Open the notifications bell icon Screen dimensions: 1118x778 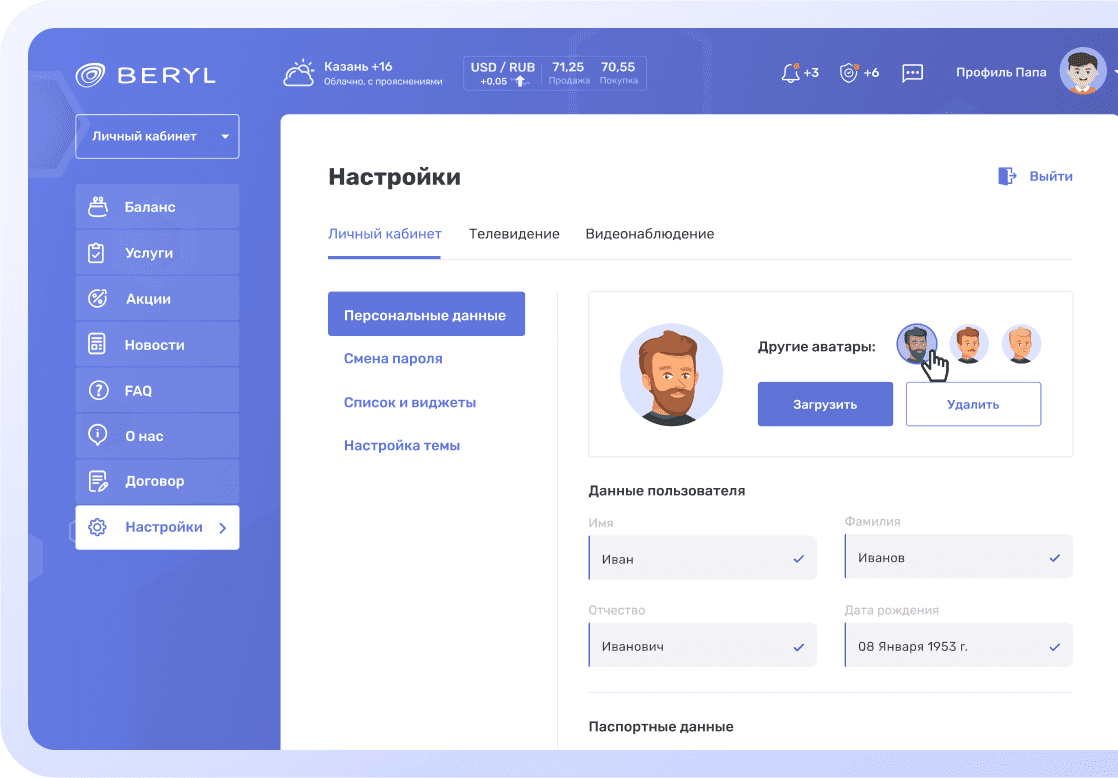(x=790, y=73)
